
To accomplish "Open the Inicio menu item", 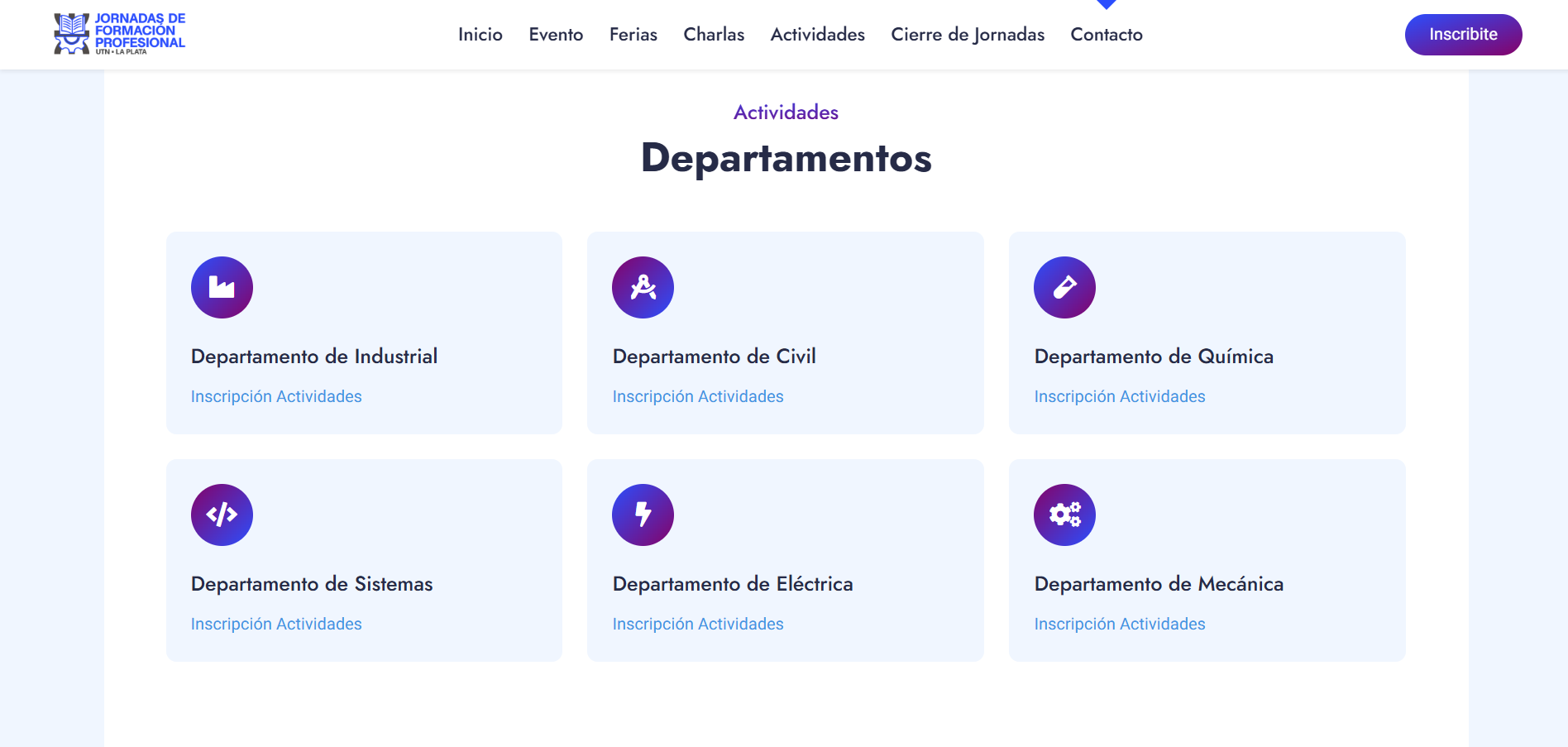I will tap(480, 35).
